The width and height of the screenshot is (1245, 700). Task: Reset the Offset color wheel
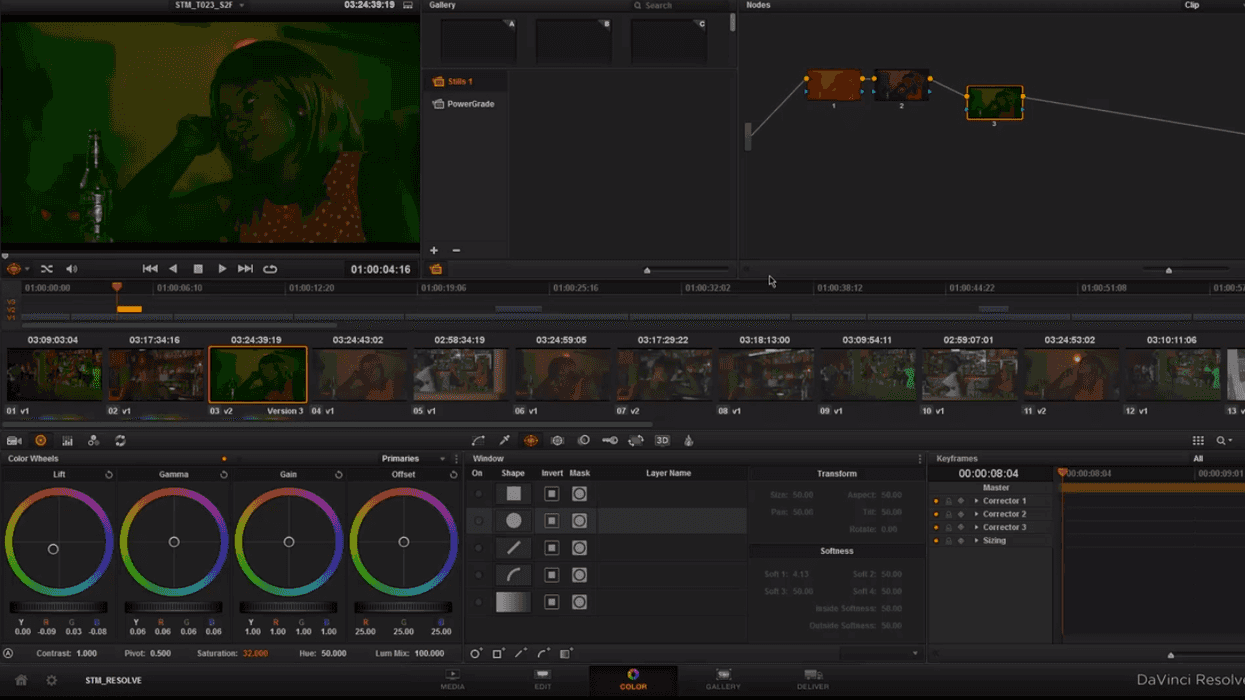pos(453,475)
